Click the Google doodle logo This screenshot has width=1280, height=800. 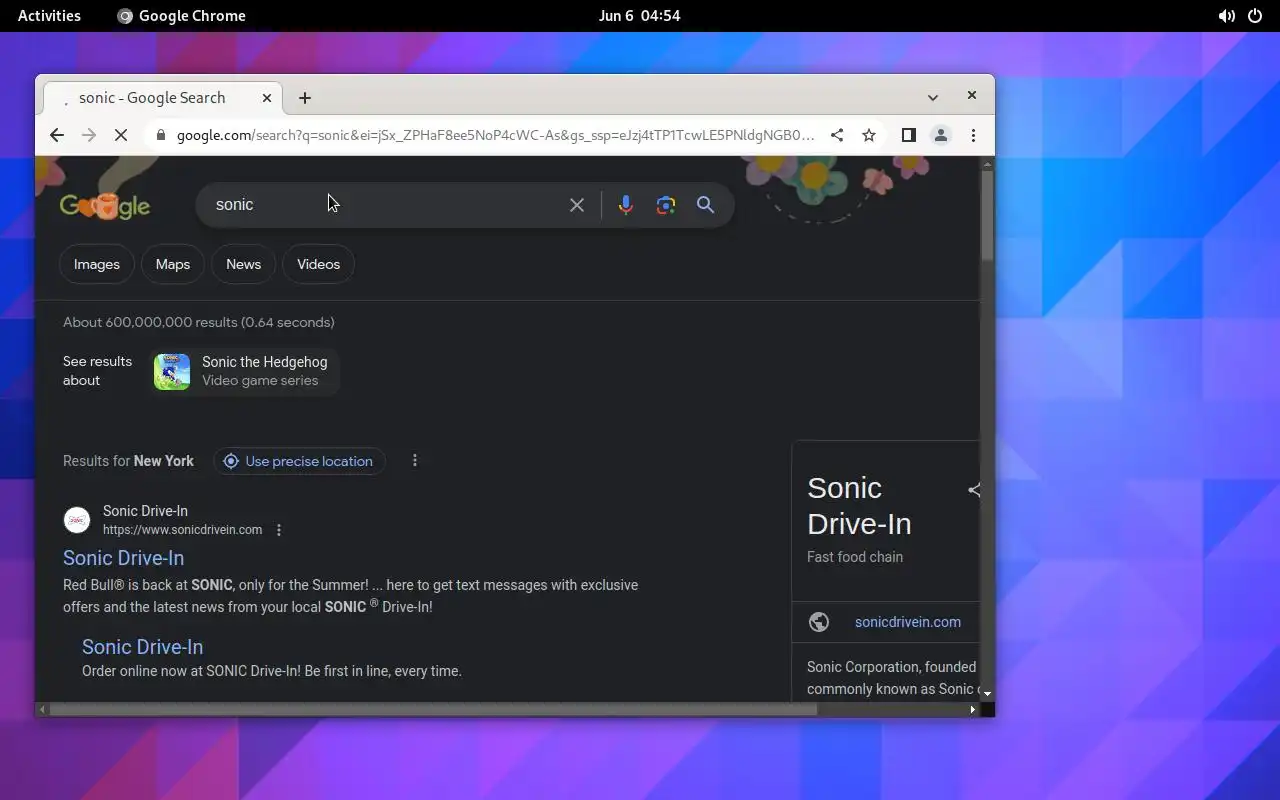coord(105,206)
